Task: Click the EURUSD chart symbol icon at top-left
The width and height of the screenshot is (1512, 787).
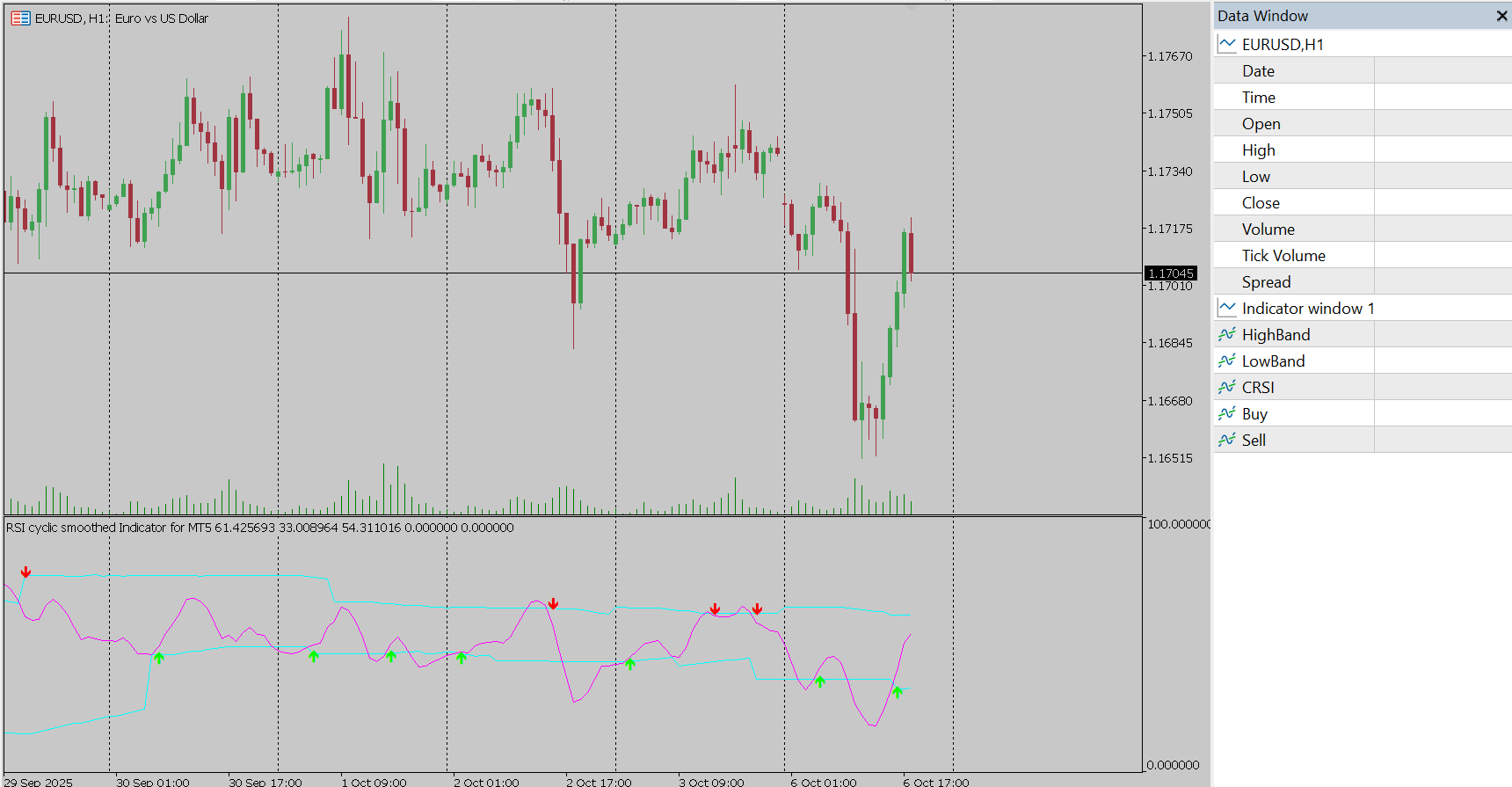Action: tap(20, 18)
